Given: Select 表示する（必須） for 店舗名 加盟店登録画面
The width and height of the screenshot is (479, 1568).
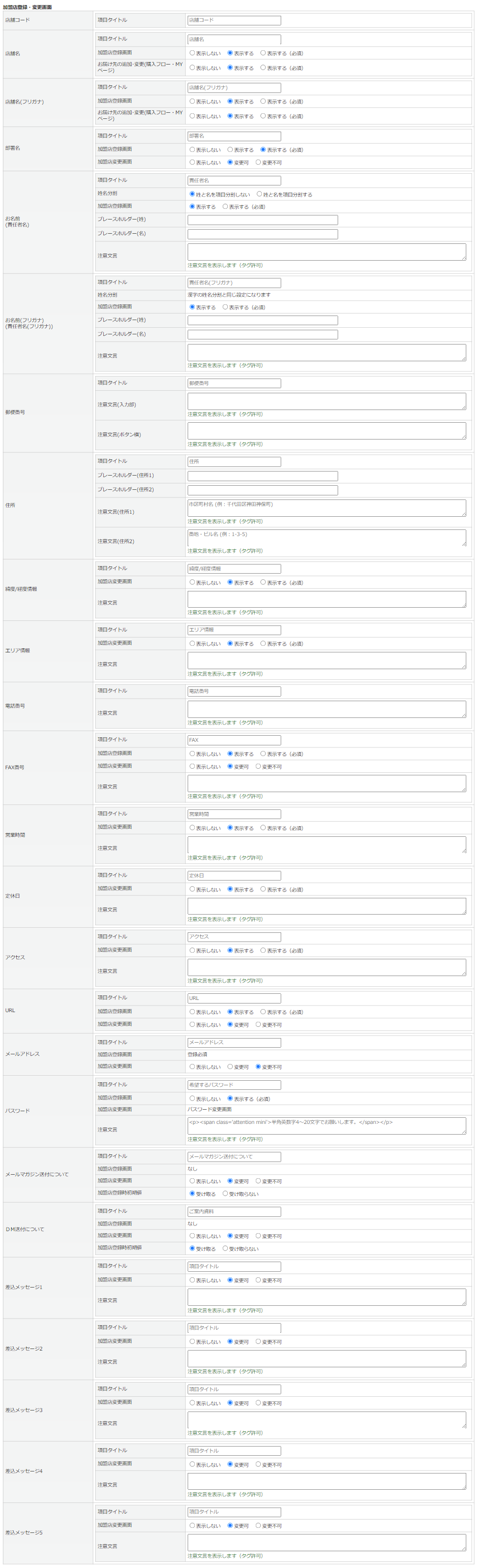Looking at the screenshot, I should 263,53.
